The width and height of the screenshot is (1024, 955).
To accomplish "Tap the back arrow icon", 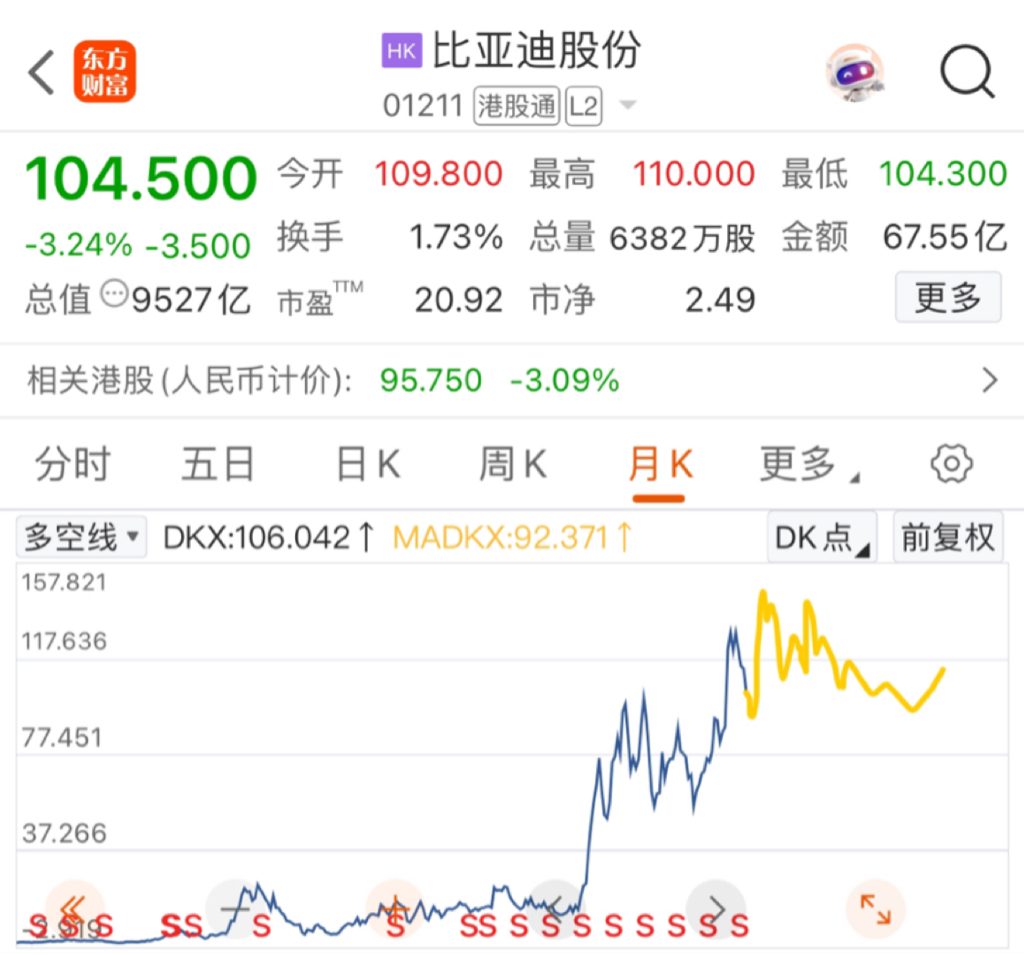I will point(42,73).
